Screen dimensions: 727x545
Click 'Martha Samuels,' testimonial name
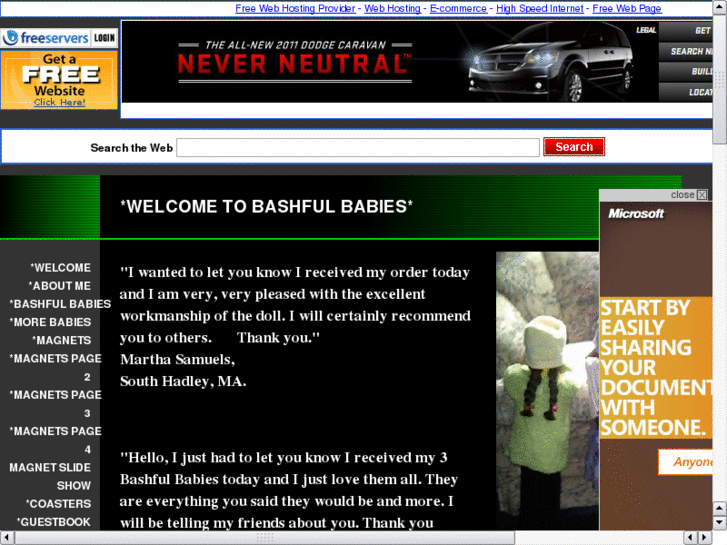[x=178, y=359]
